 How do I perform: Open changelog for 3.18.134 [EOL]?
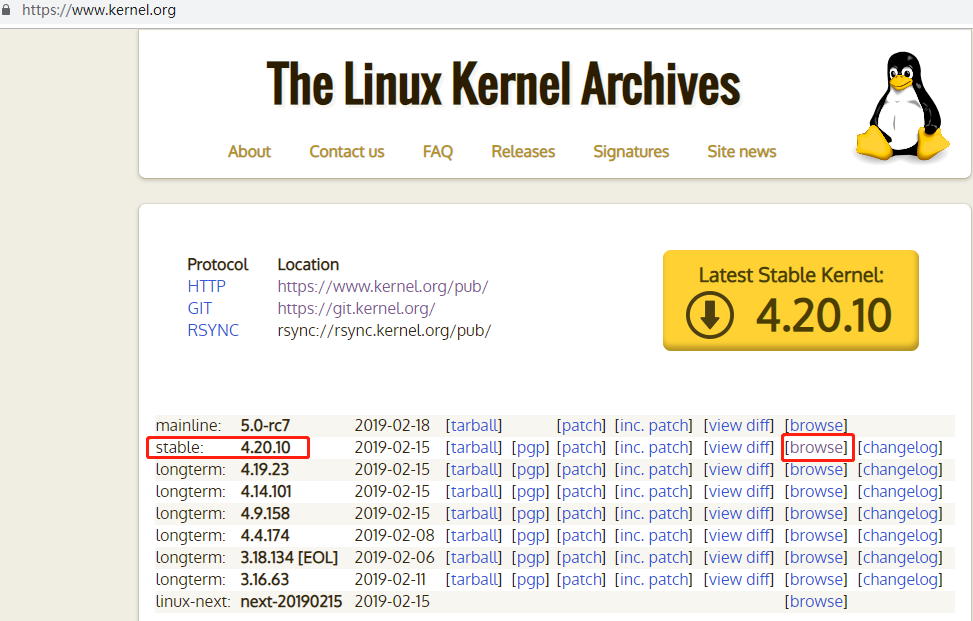900,558
